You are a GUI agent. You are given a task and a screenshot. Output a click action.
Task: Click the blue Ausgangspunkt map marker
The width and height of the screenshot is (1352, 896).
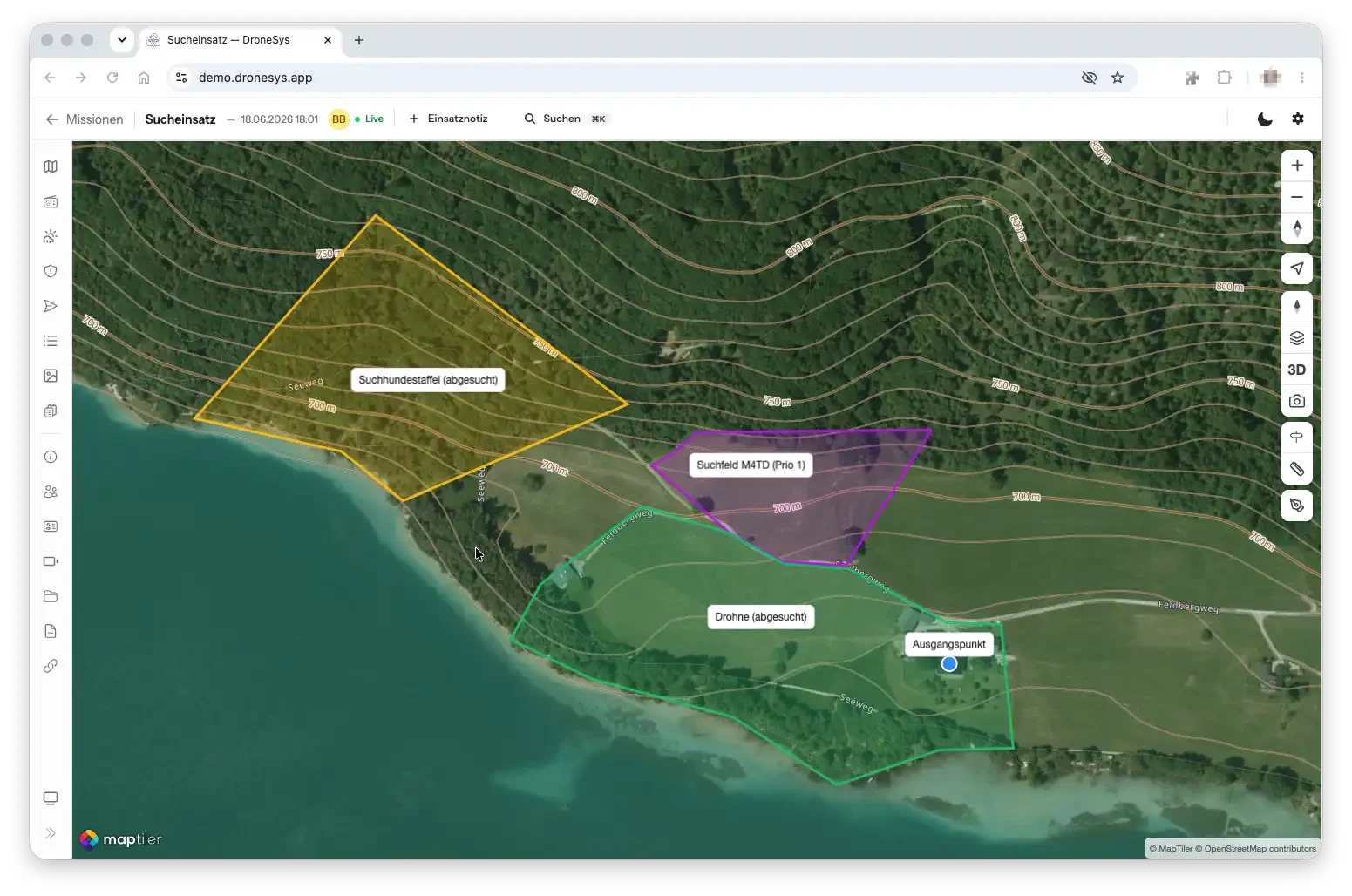point(949,664)
